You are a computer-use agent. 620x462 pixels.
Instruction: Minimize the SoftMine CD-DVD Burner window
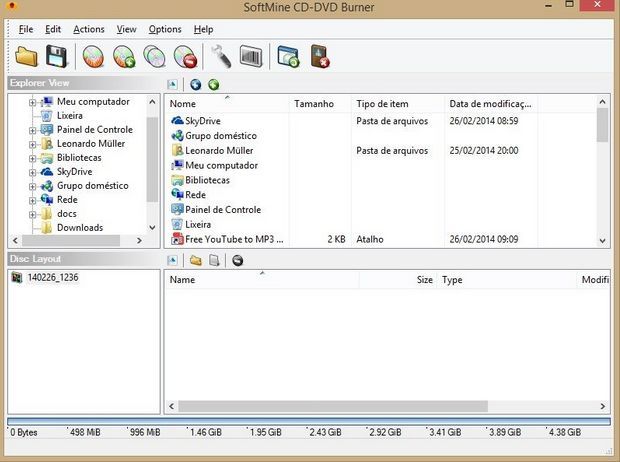548,6
